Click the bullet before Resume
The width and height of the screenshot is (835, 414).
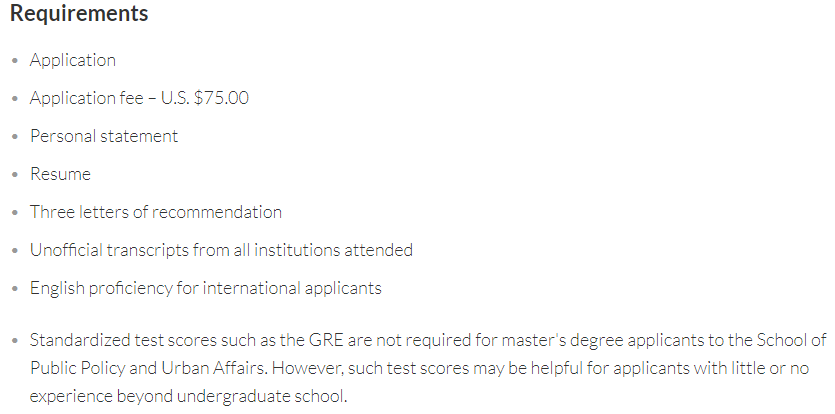coord(15,175)
